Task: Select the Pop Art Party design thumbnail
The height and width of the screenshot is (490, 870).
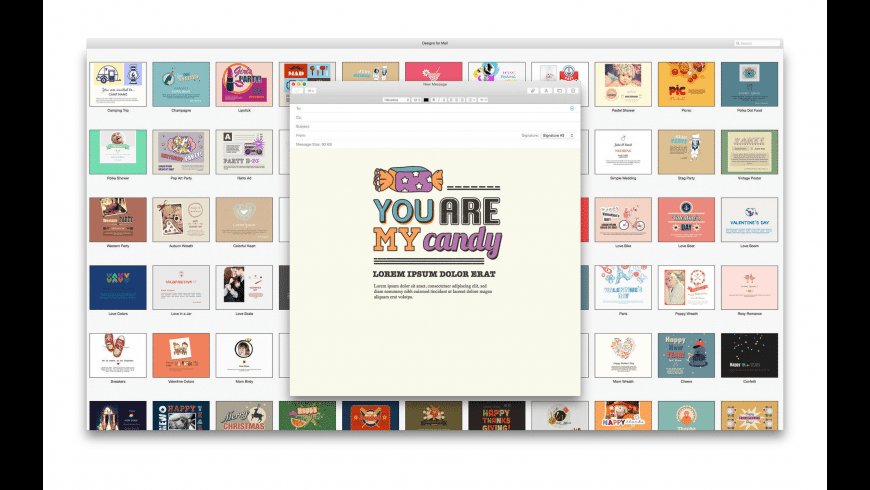Action: tap(181, 152)
